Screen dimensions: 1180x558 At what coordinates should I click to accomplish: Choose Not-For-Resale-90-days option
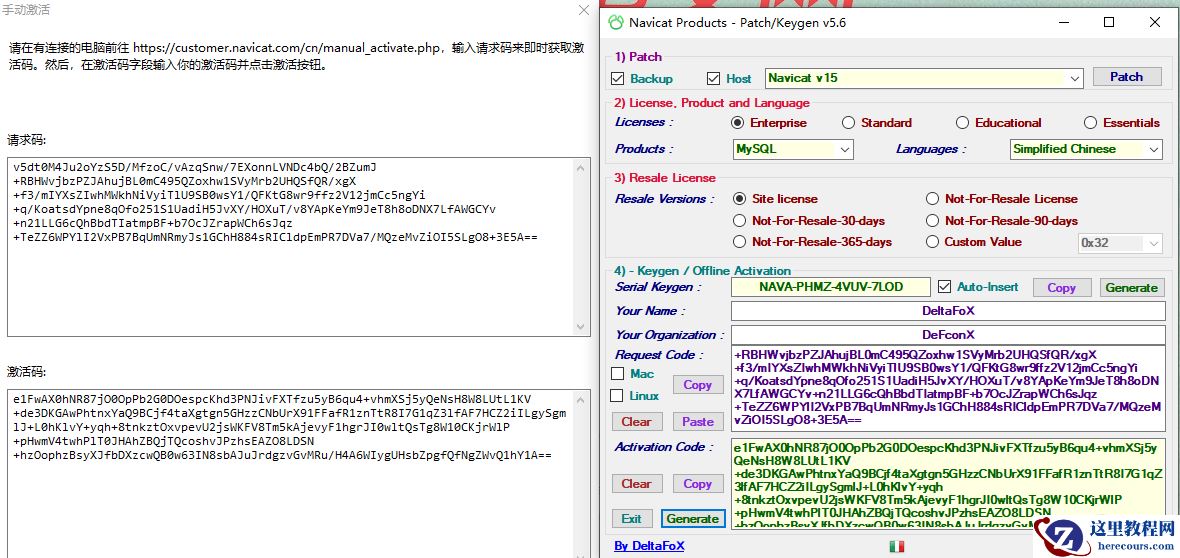(932, 221)
